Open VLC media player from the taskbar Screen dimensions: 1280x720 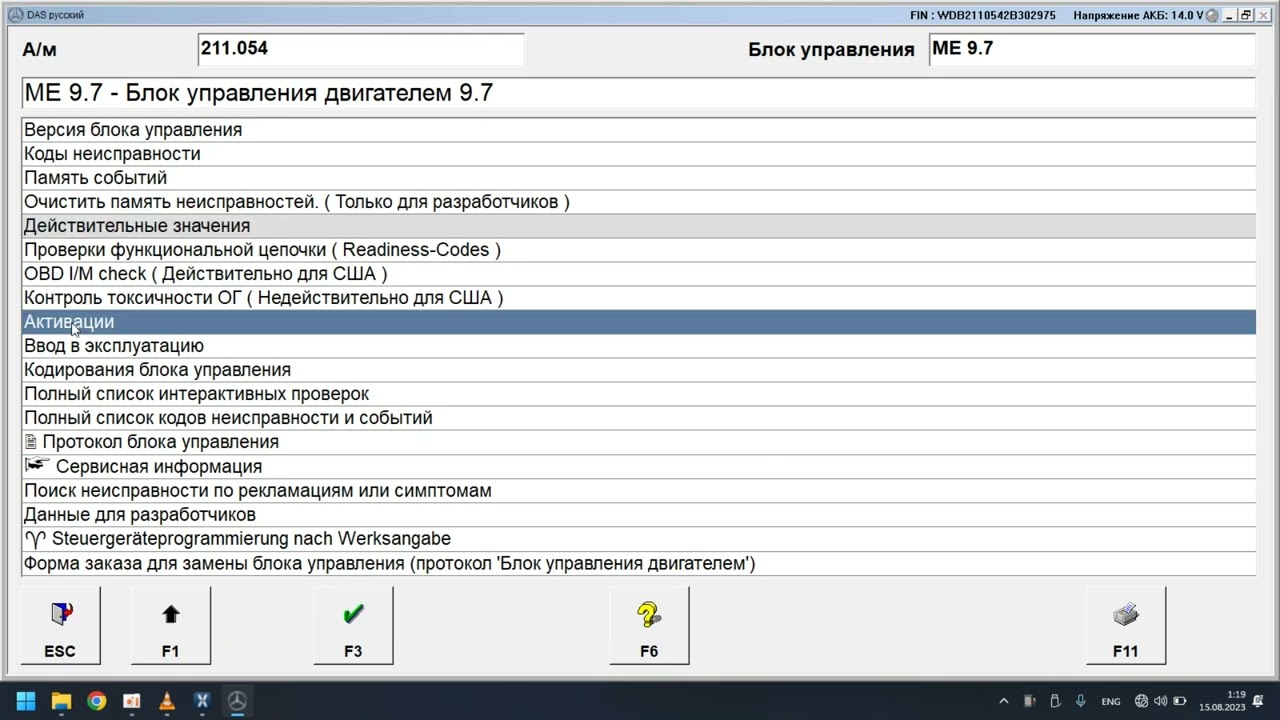point(167,701)
